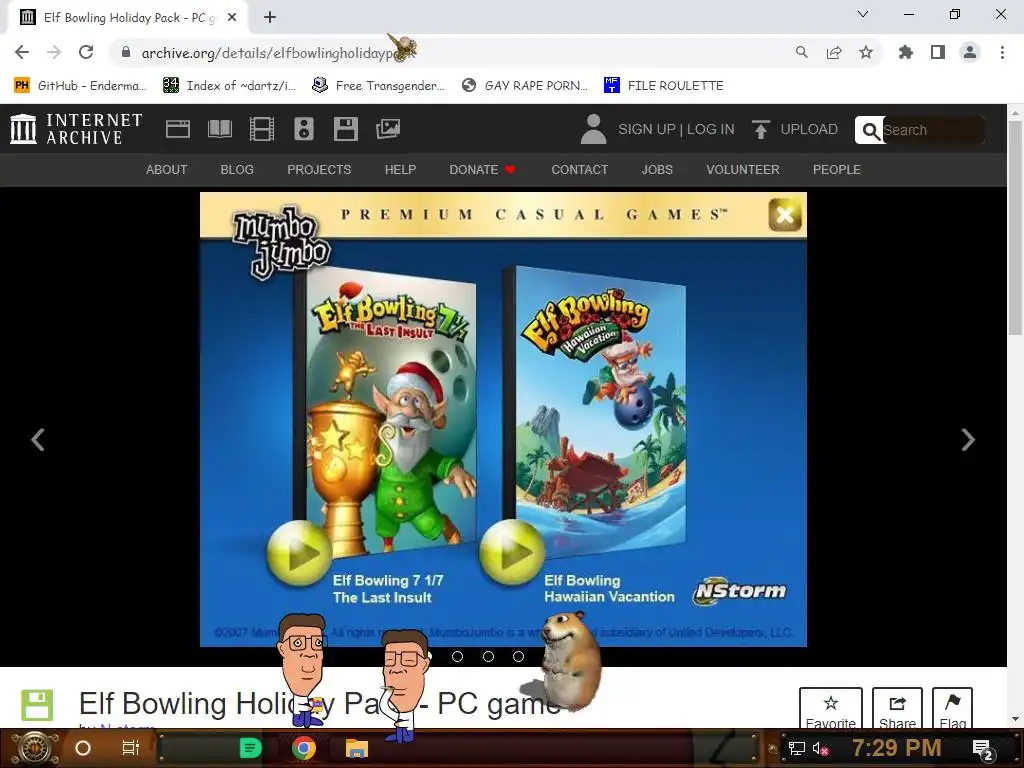Click the browser Back arrow
Image resolution: width=1024 pixels, height=768 pixels.
[22, 52]
